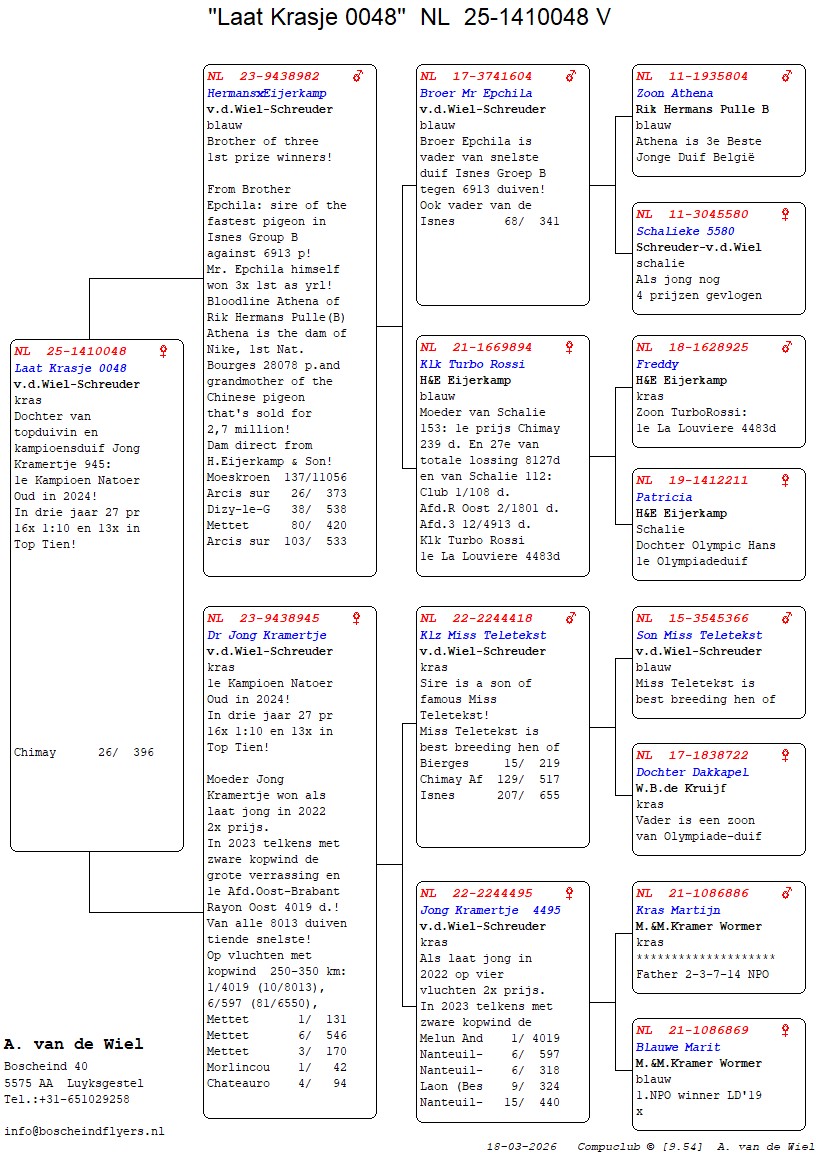The height and width of the screenshot is (1172, 816).
Task: Open the info@boscheindflyers.nl email address
Action: (84, 1131)
